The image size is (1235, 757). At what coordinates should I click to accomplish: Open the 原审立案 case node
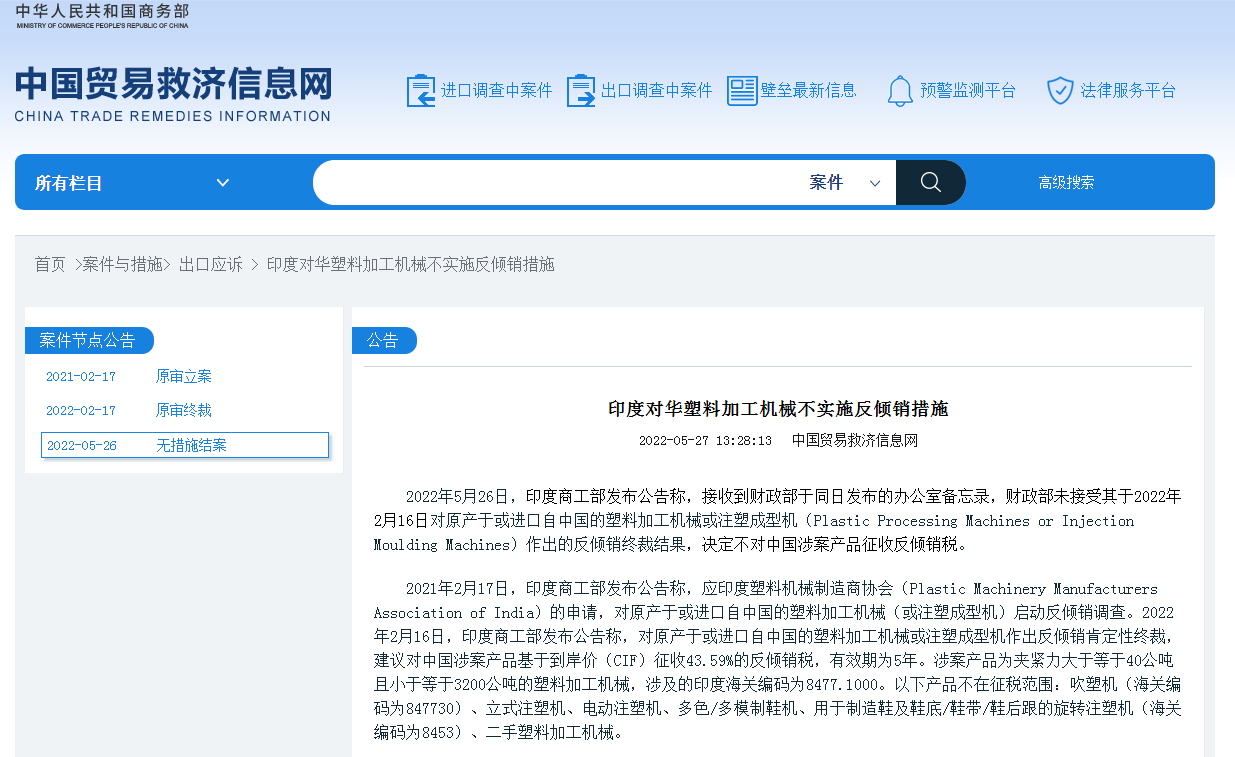(x=184, y=377)
